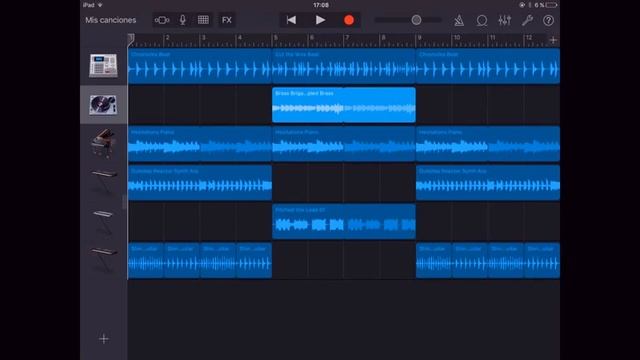Open help with the question mark icon
The image size is (640, 360).
point(549,20)
